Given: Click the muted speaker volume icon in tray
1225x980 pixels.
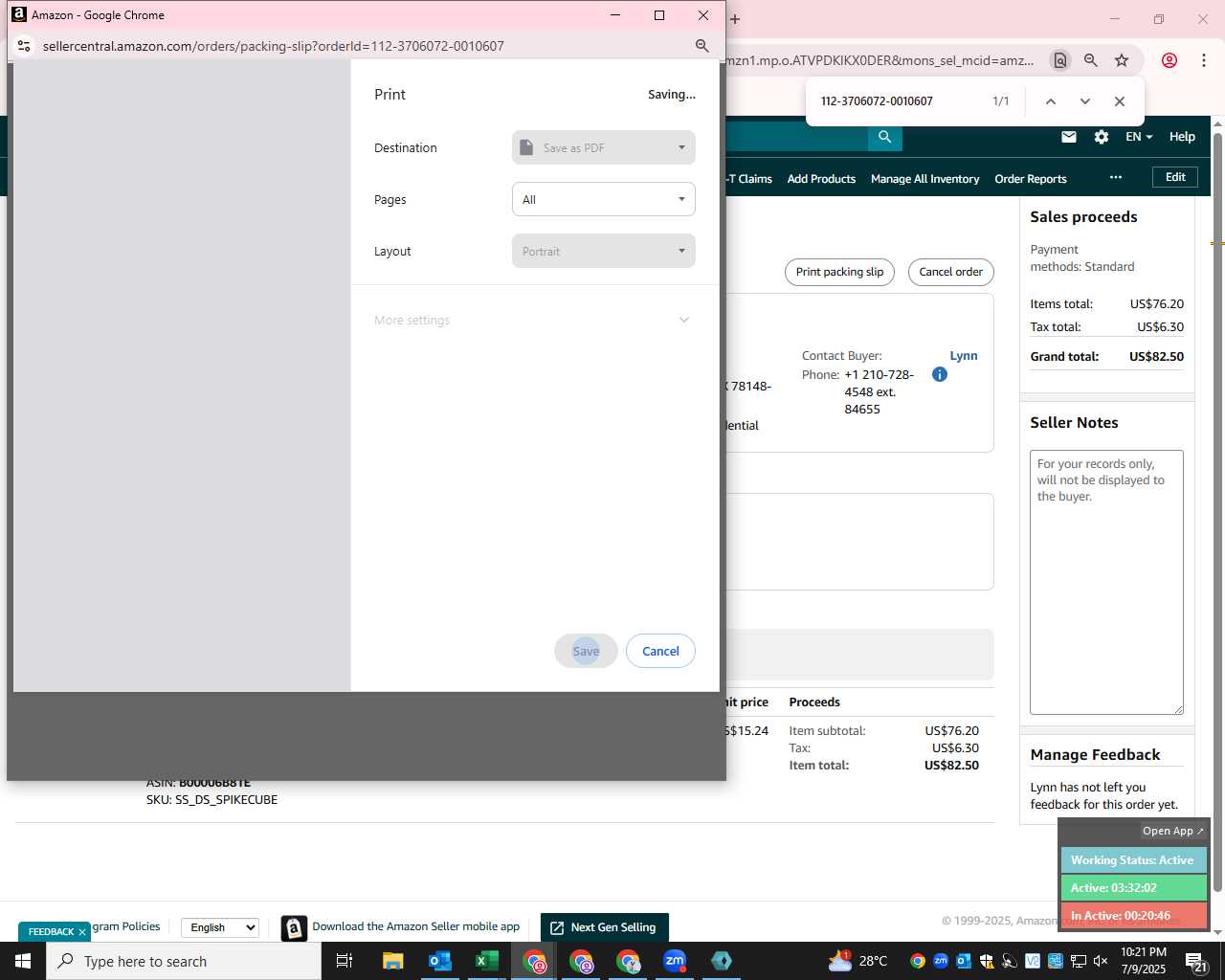Looking at the screenshot, I should click(x=1101, y=961).
